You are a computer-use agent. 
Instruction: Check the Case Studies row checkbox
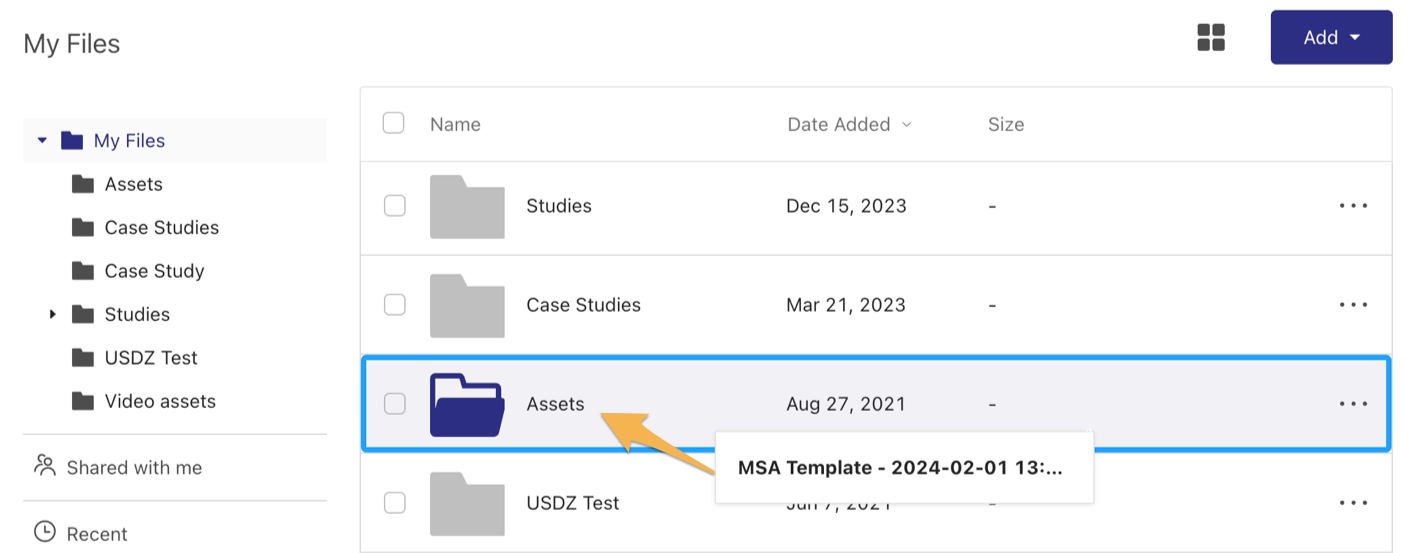tap(395, 304)
